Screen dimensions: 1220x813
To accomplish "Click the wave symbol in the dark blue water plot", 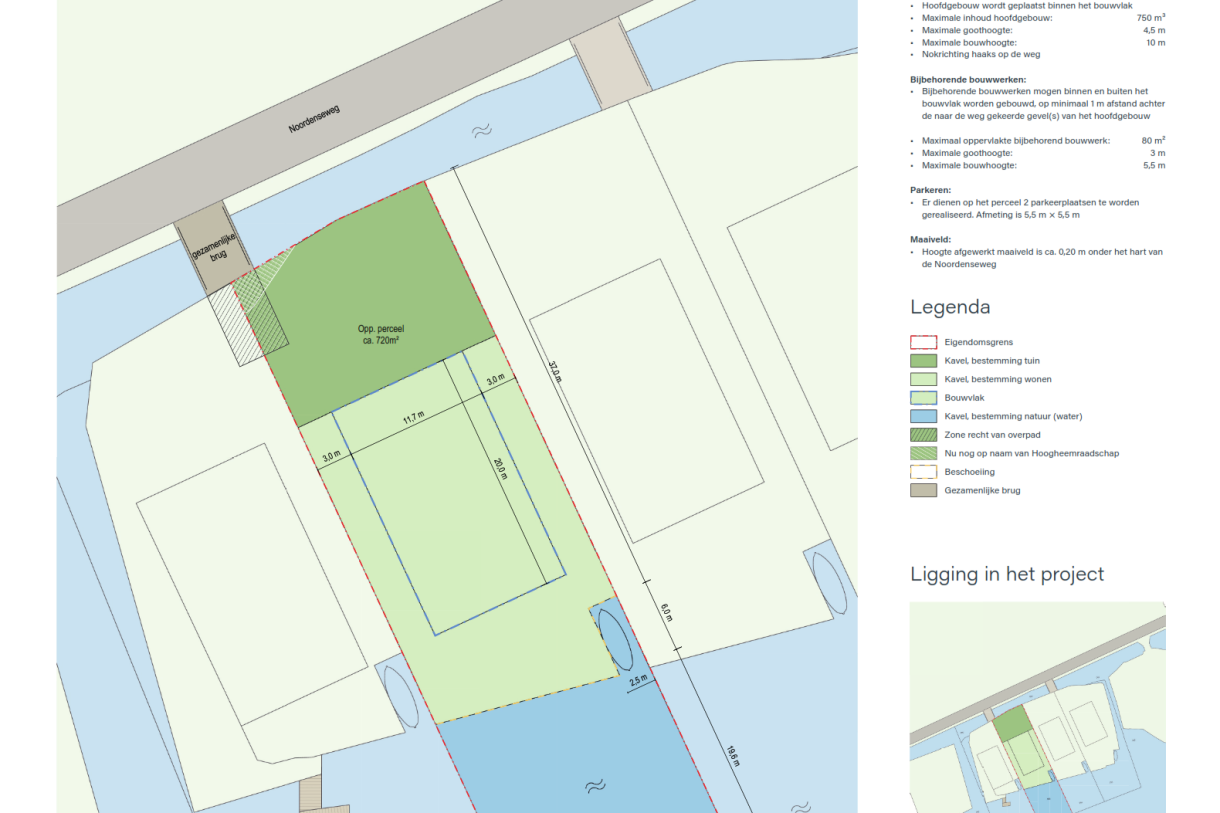I will point(595,786).
